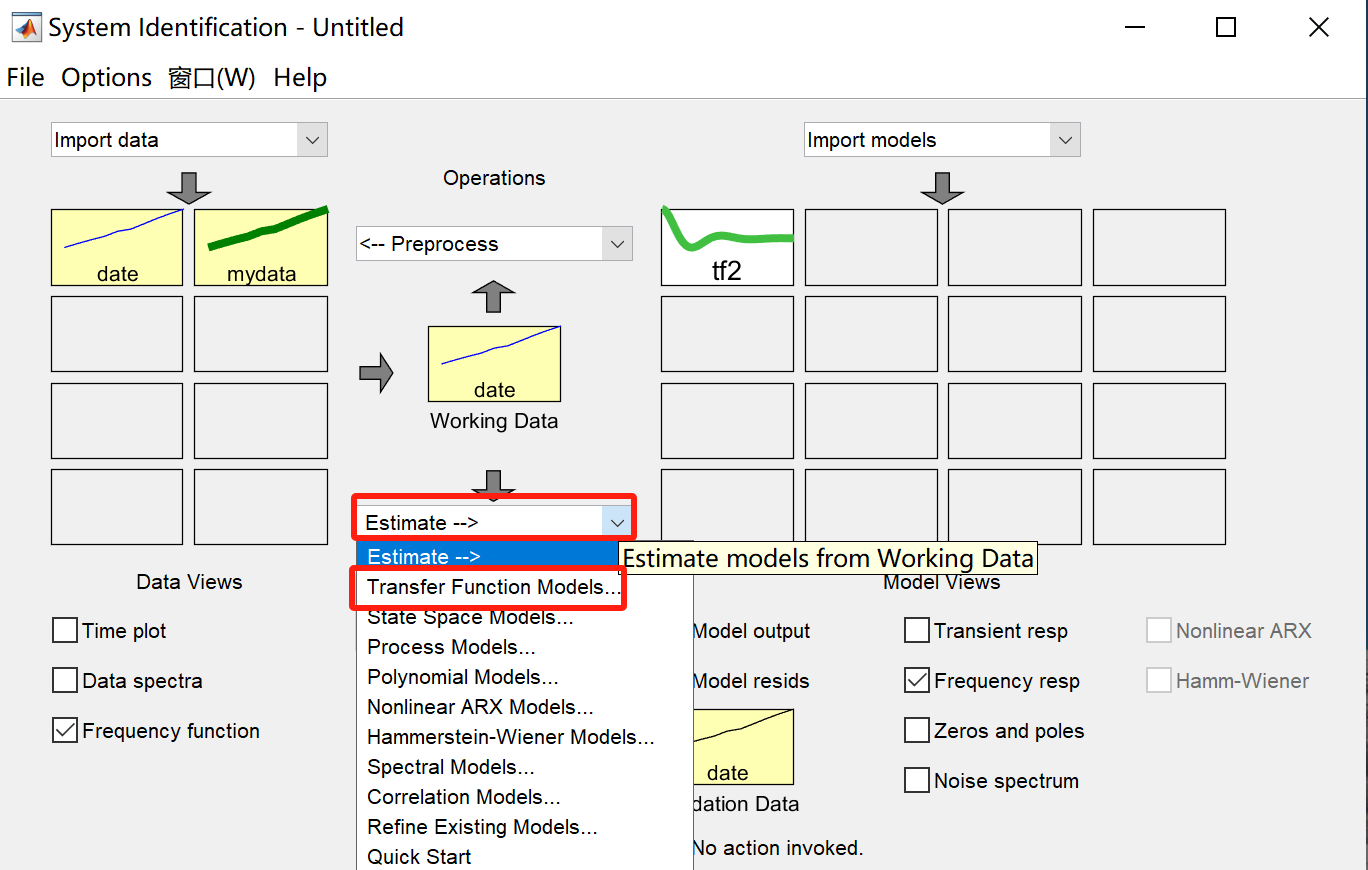The width and height of the screenshot is (1368, 870).
Task: Select the tf2 model thumbnail
Action: [727, 247]
